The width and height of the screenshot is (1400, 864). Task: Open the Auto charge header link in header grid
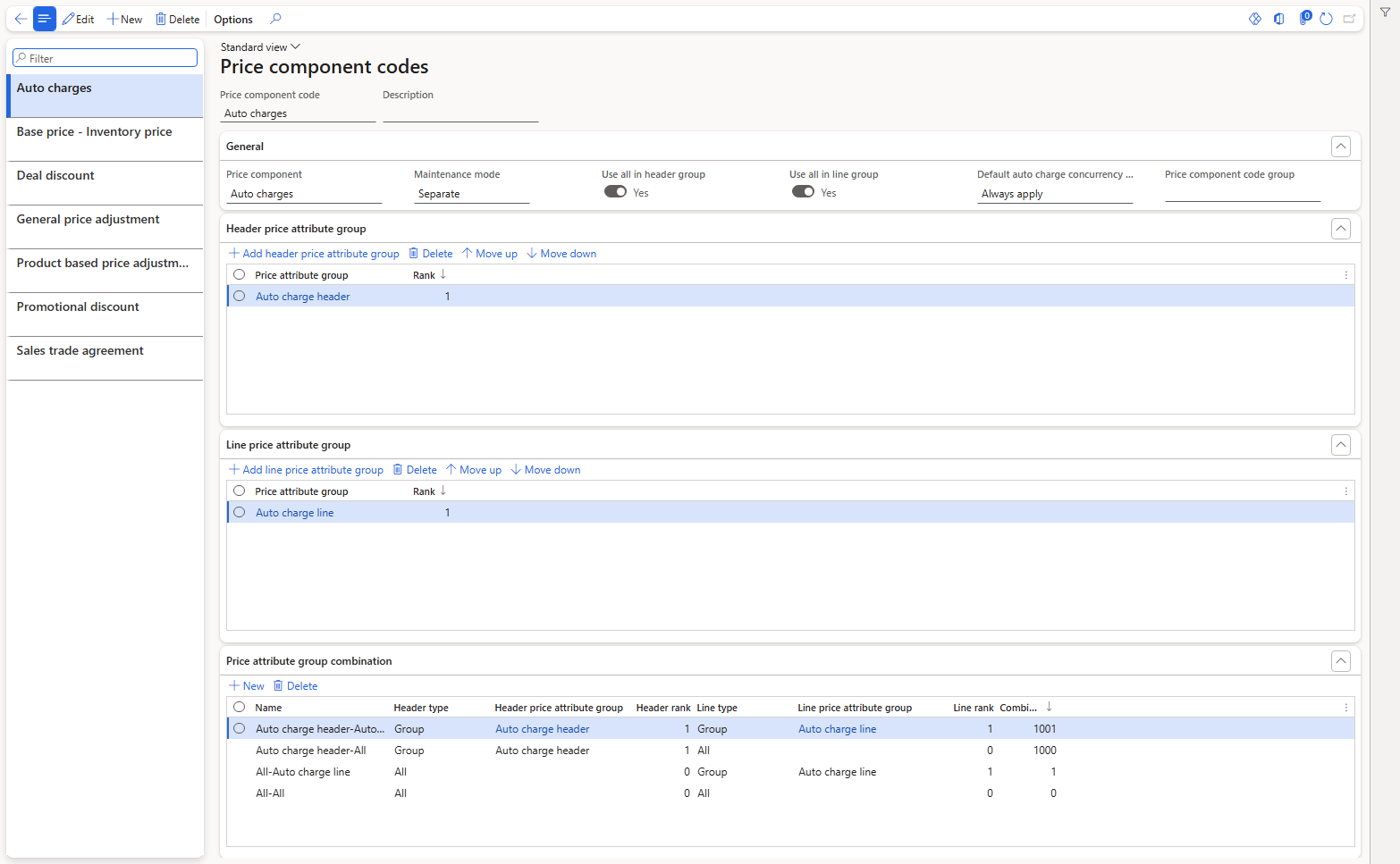point(303,297)
